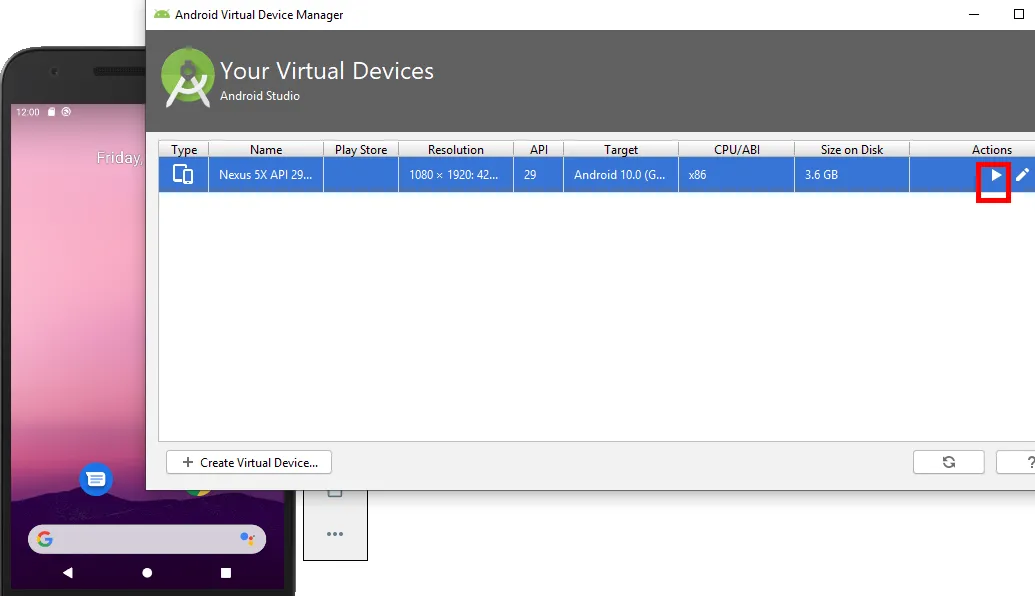
Task: Click the Android icon in window title bar
Action: [162, 14]
